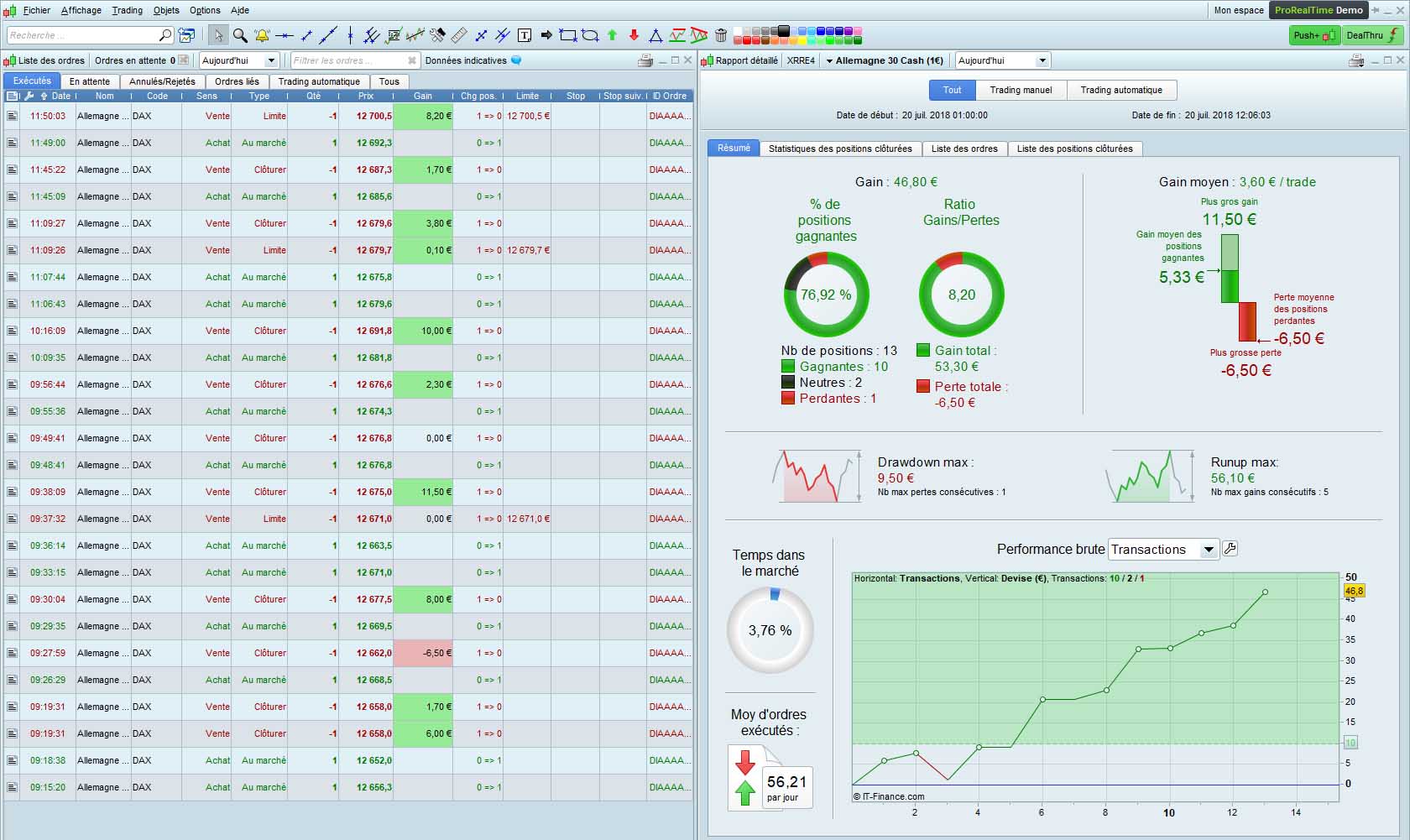The image size is (1410, 840).
Task: Click the trash can delete icon
Action: point(721,35)
